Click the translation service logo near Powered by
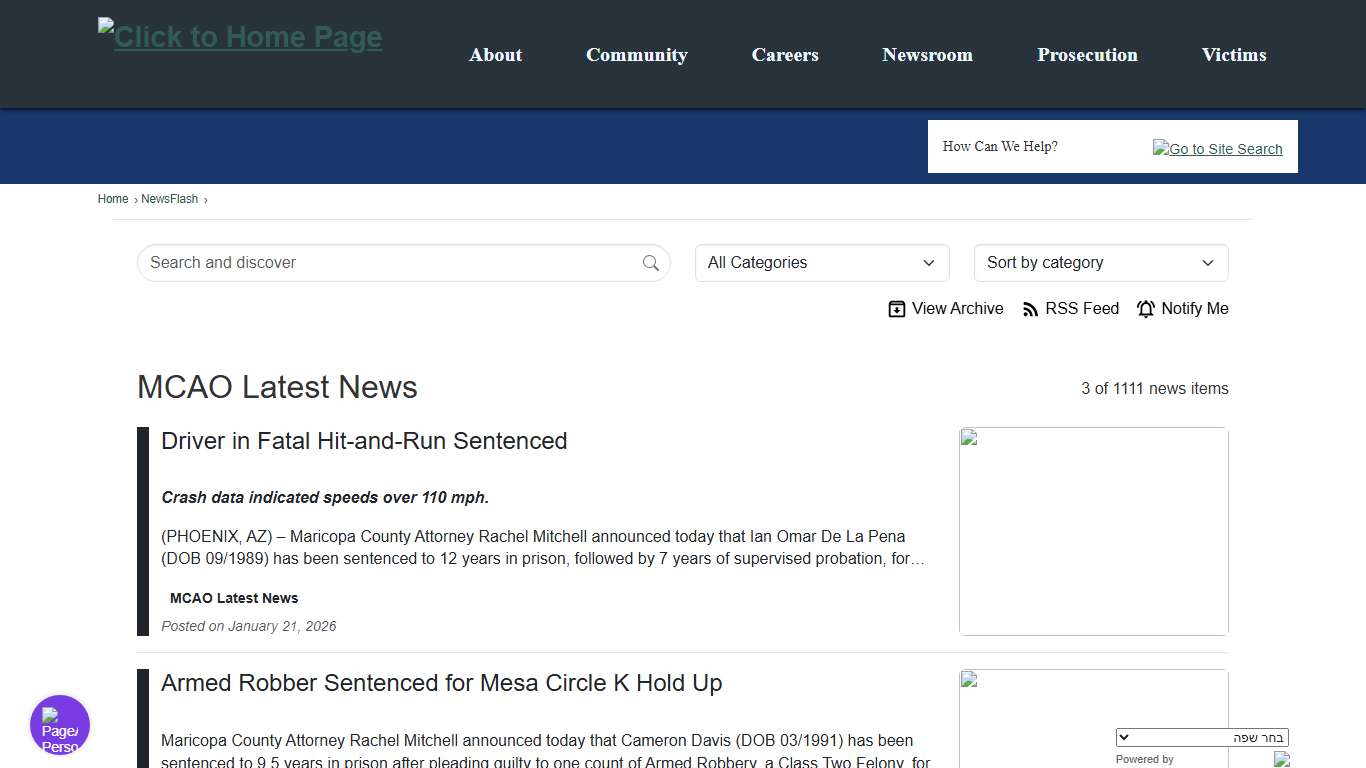Screen dimensions: 1366x768 pos(1283,760)
